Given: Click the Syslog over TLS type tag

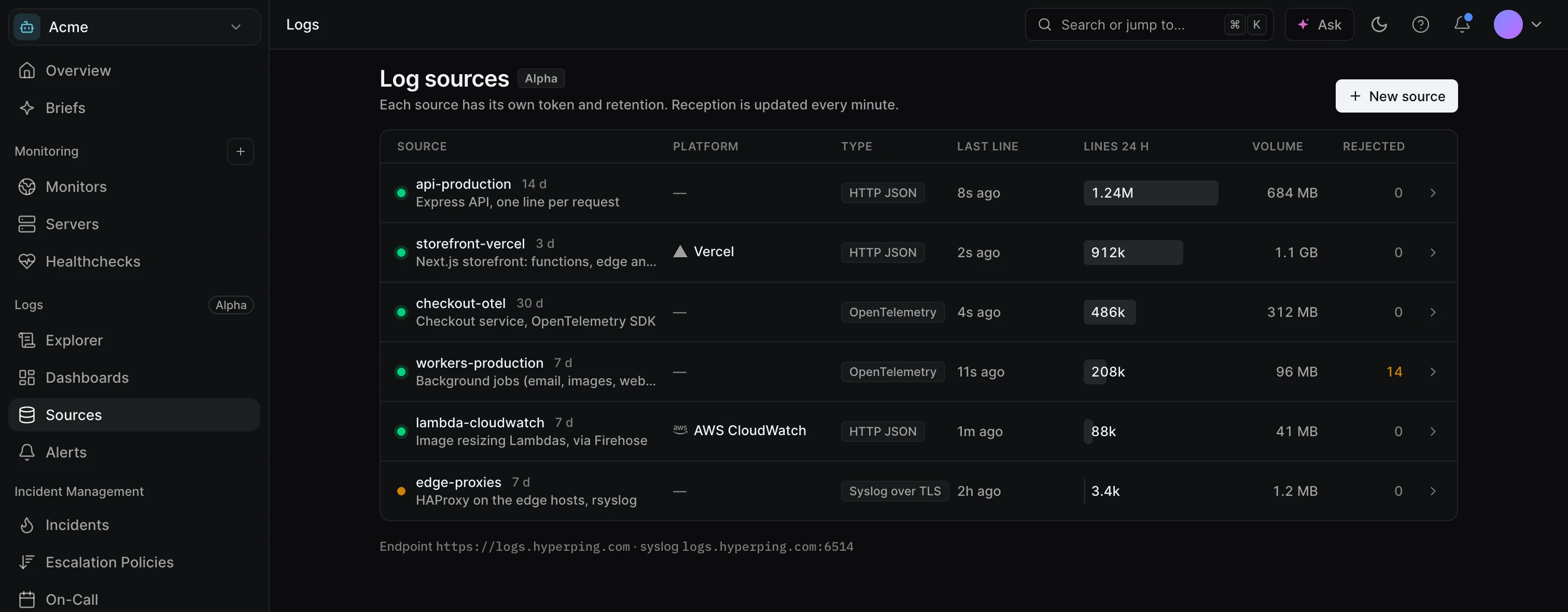Looking at the screenshot, I should [894, 492].
